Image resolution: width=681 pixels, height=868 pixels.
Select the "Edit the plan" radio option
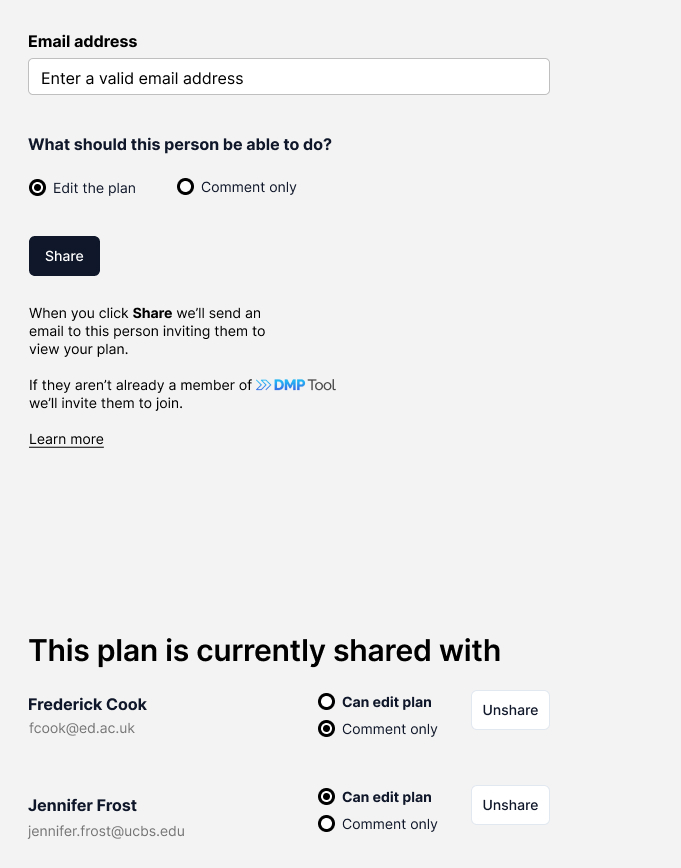38,188
